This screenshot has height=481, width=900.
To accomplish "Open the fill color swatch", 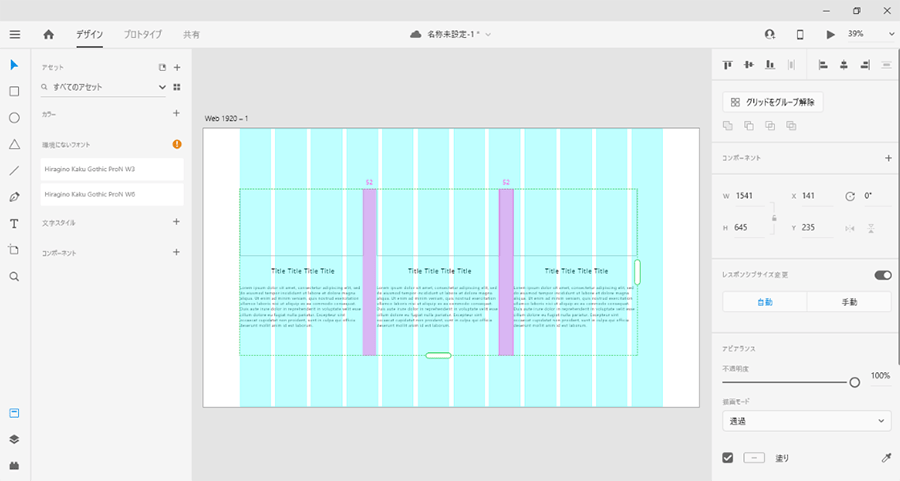I will (x=754, y=457).
